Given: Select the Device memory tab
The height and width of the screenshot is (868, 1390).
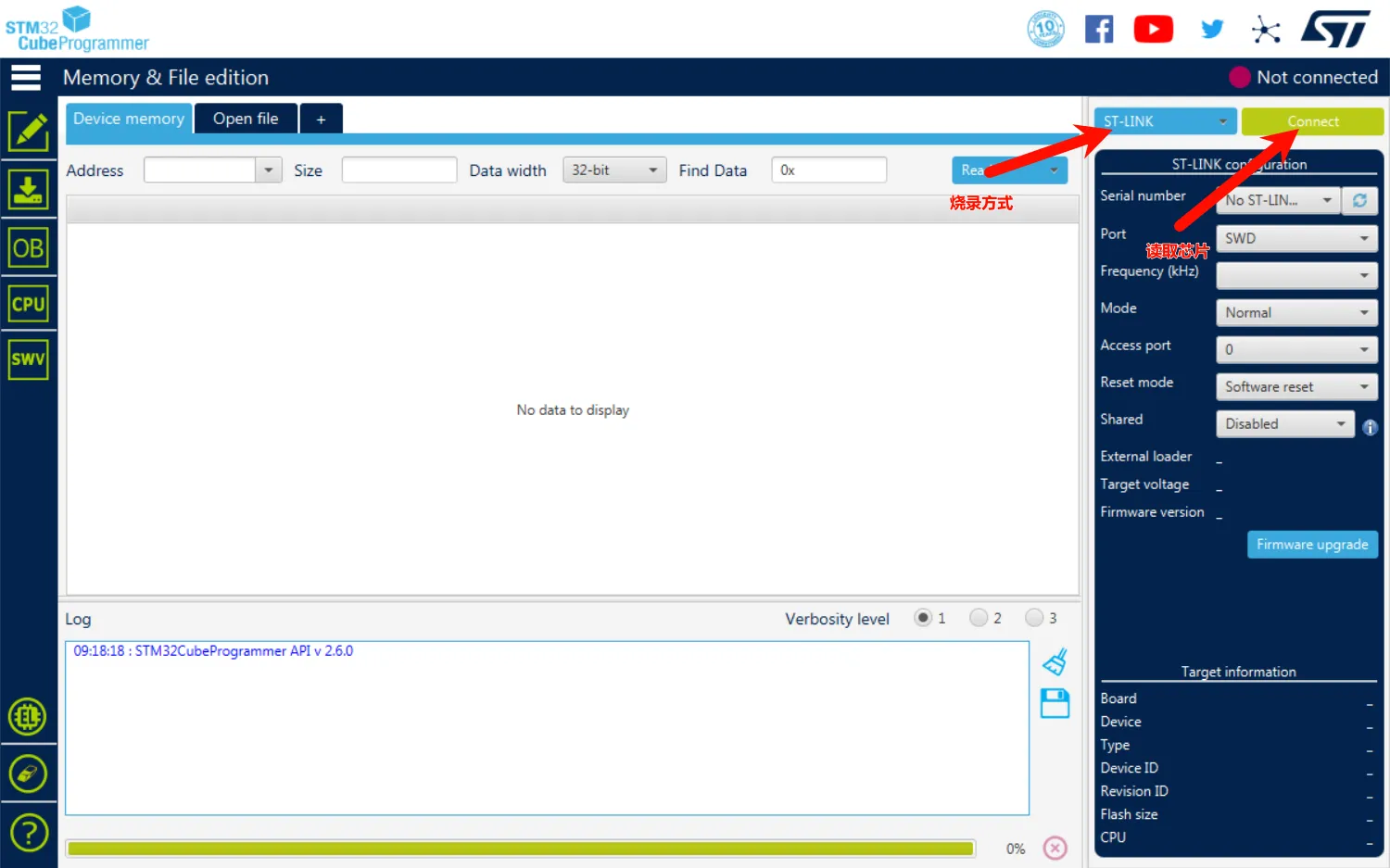Looking at the screenshot, I should 129,119.
